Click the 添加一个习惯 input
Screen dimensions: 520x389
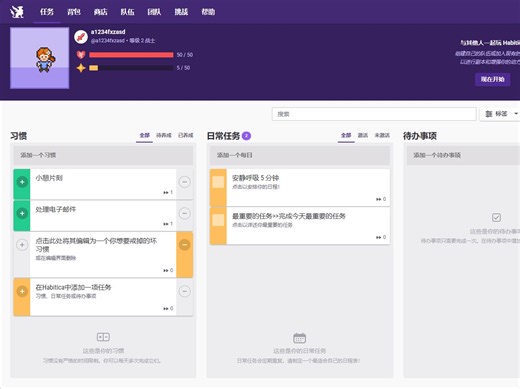103,155
